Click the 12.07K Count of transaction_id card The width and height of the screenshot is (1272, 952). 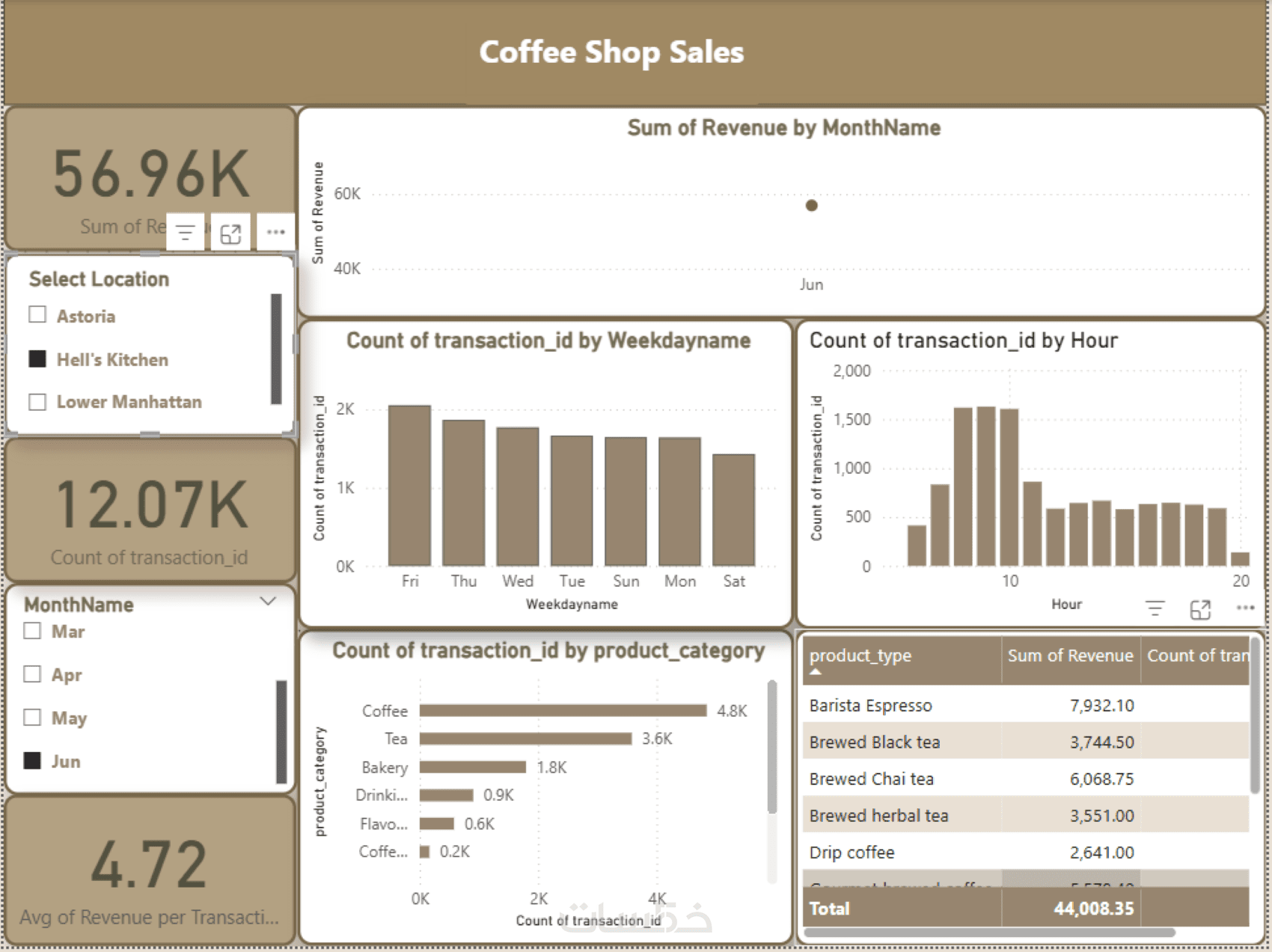(x=150, y=511)
